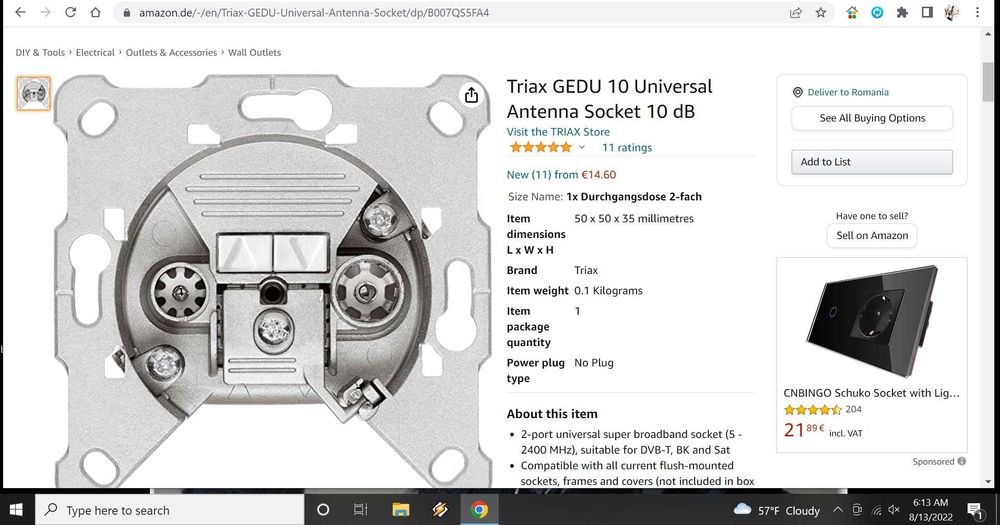The height and width of the screenshot is (525, 1000).
Task: Open the Chrome three-dot menu
Action: pyautogui.click(x=977, y=12)
